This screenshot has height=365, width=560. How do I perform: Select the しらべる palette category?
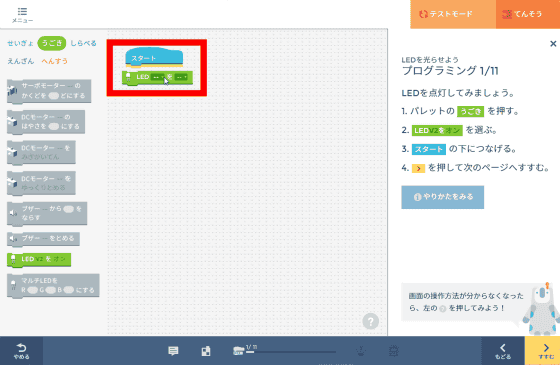click(83, 43)
